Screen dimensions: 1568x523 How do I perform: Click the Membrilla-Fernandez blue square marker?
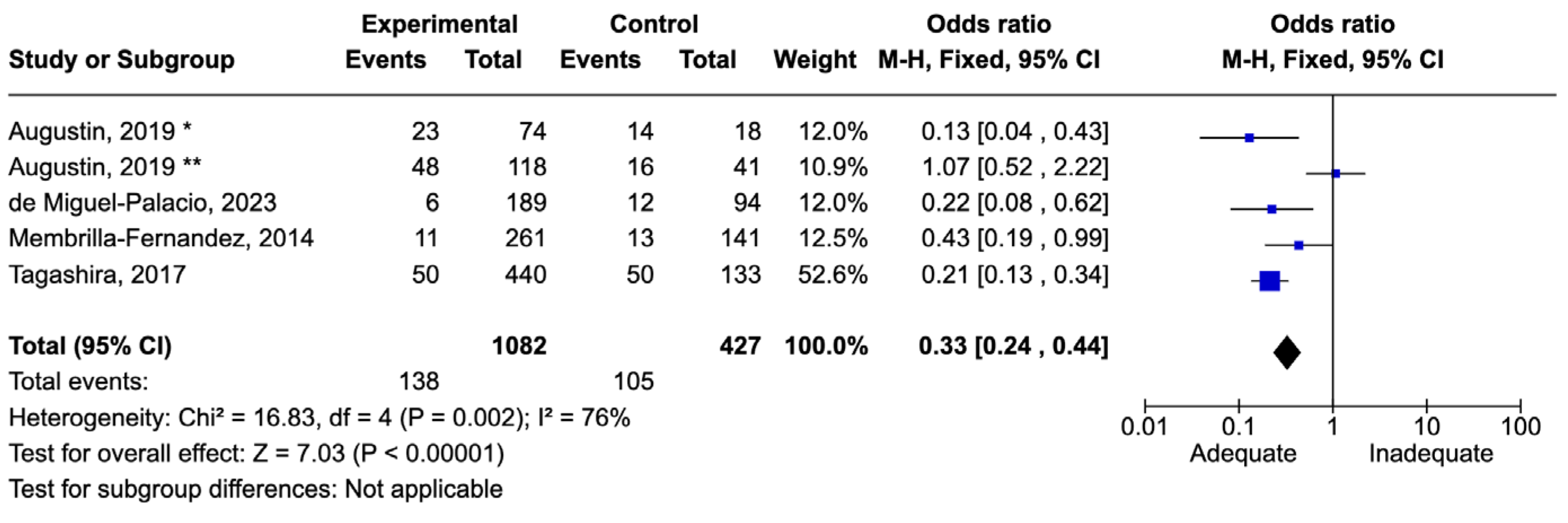(x=1298, y=245)
